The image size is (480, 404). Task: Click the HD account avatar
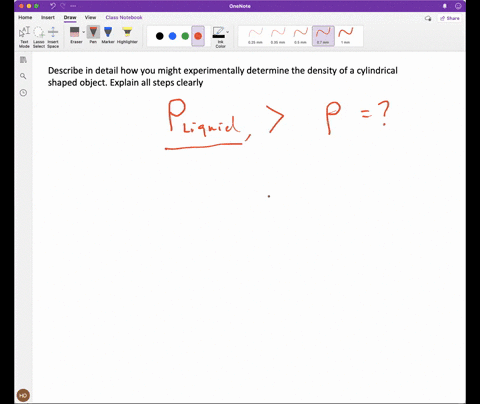coord(23,395)
